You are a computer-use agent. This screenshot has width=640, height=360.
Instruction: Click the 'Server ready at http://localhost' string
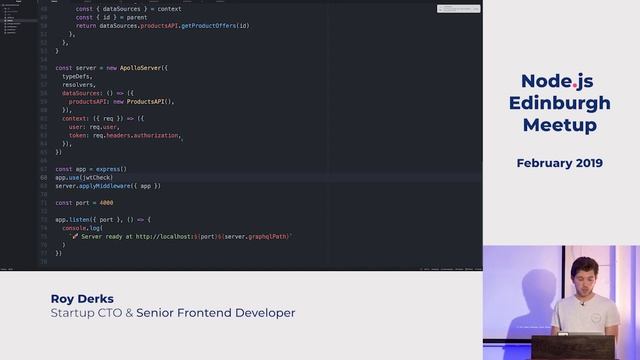[137, 237]
